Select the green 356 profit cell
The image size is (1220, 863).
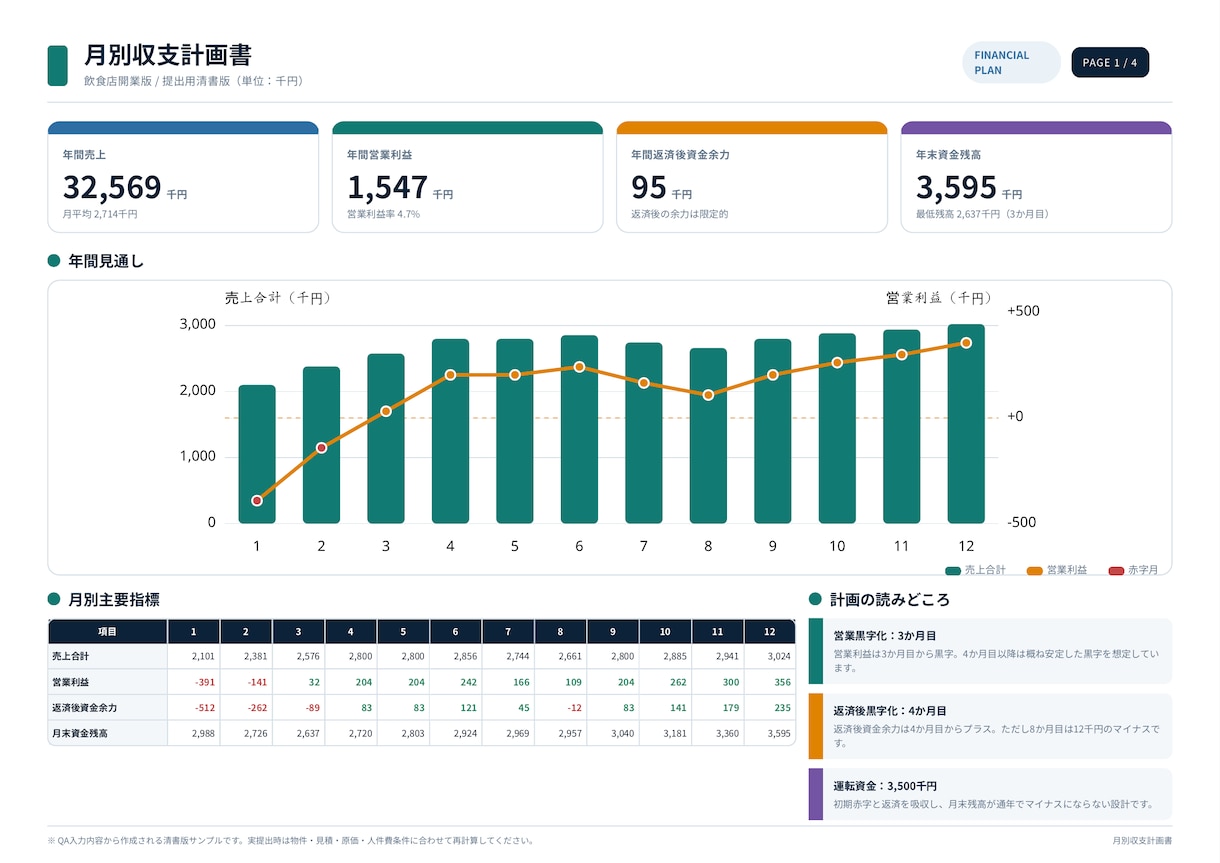point(771,682)
